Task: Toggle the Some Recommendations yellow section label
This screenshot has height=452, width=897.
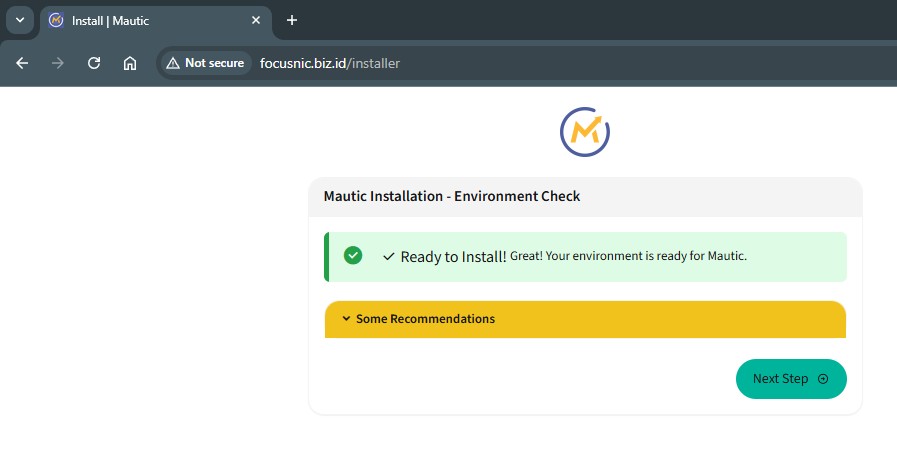Action: (x=425, y=319)
